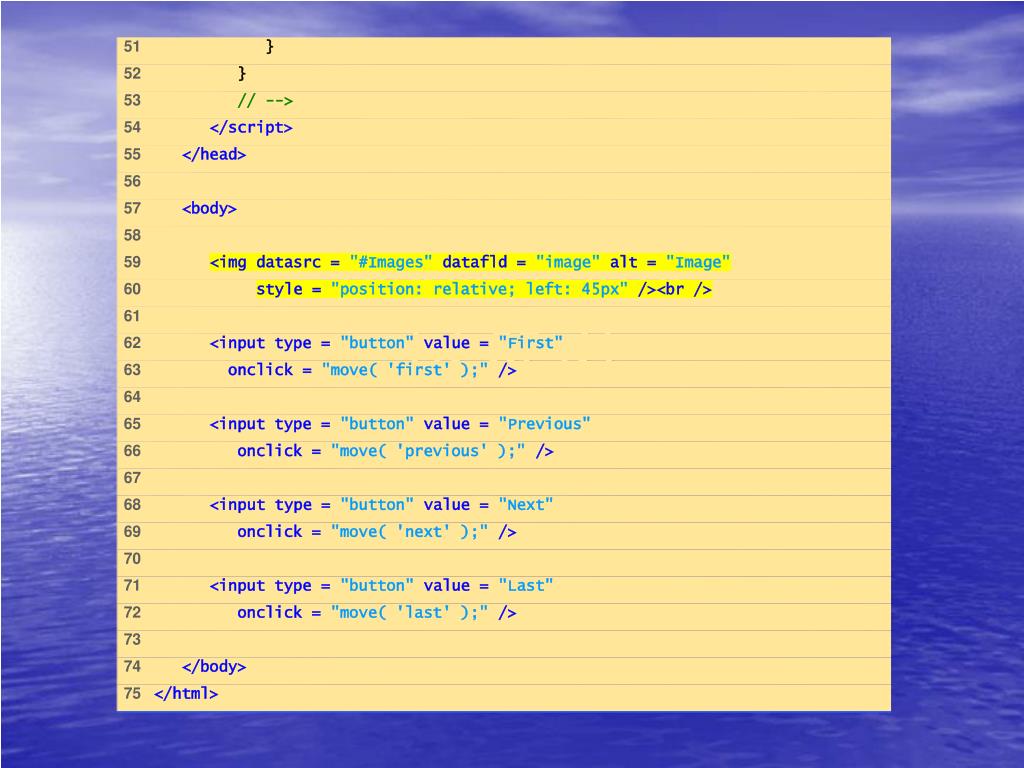1024x768 pixels.
Task: Click the '"Last"' value on line 71
Action: coord(526,586)
